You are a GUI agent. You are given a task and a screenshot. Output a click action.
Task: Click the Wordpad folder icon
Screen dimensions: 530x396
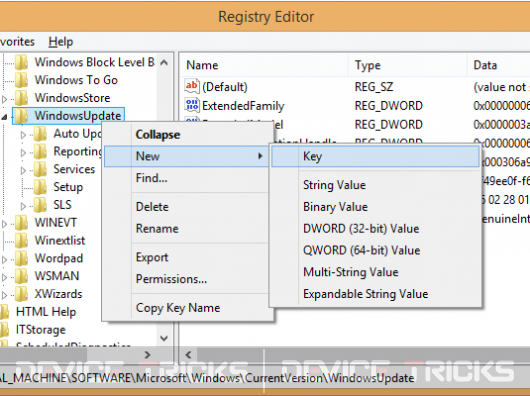tap(22, 258)
